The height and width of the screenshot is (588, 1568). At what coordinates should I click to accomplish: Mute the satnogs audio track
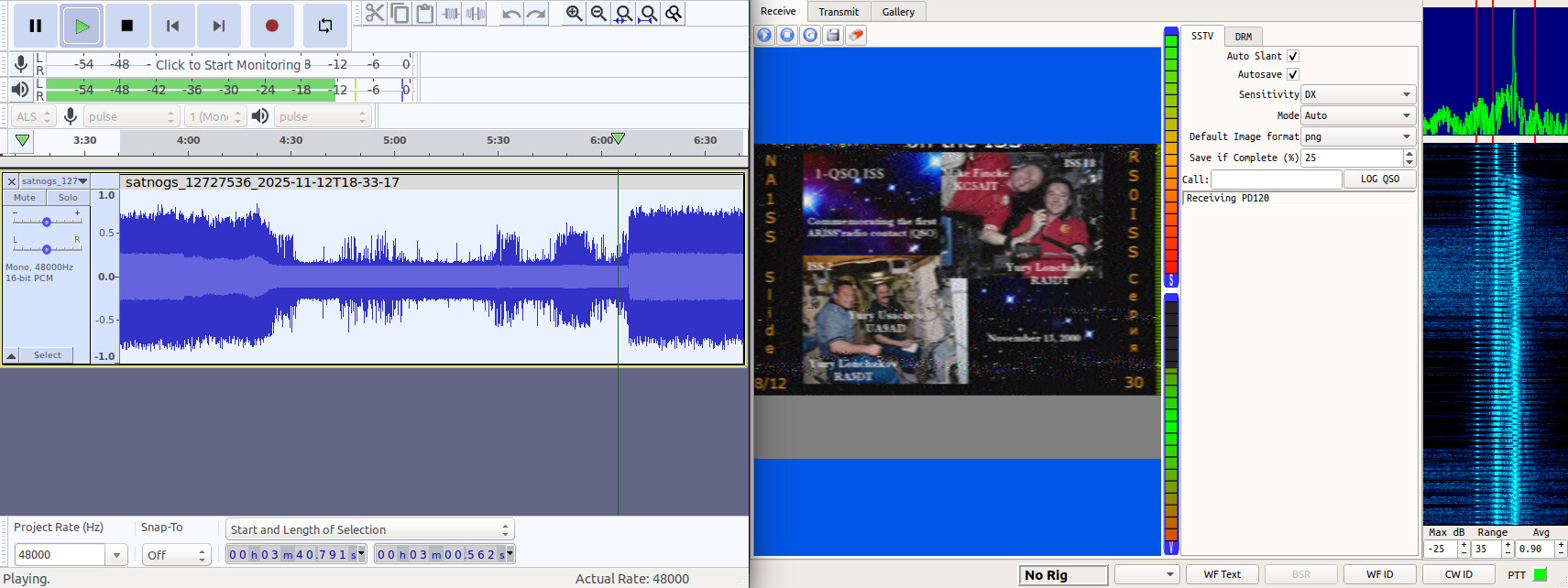[x=25, y=198]
